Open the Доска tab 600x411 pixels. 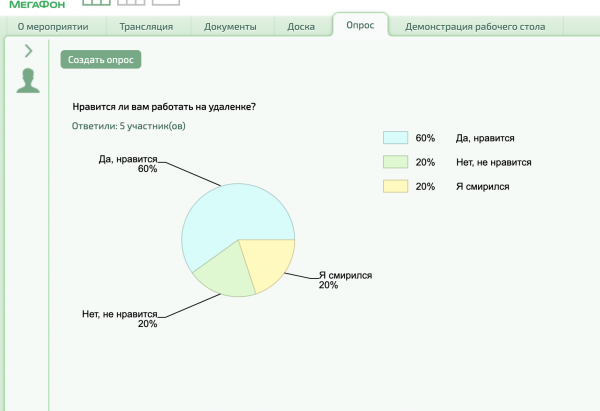click(x=301, y=27)
